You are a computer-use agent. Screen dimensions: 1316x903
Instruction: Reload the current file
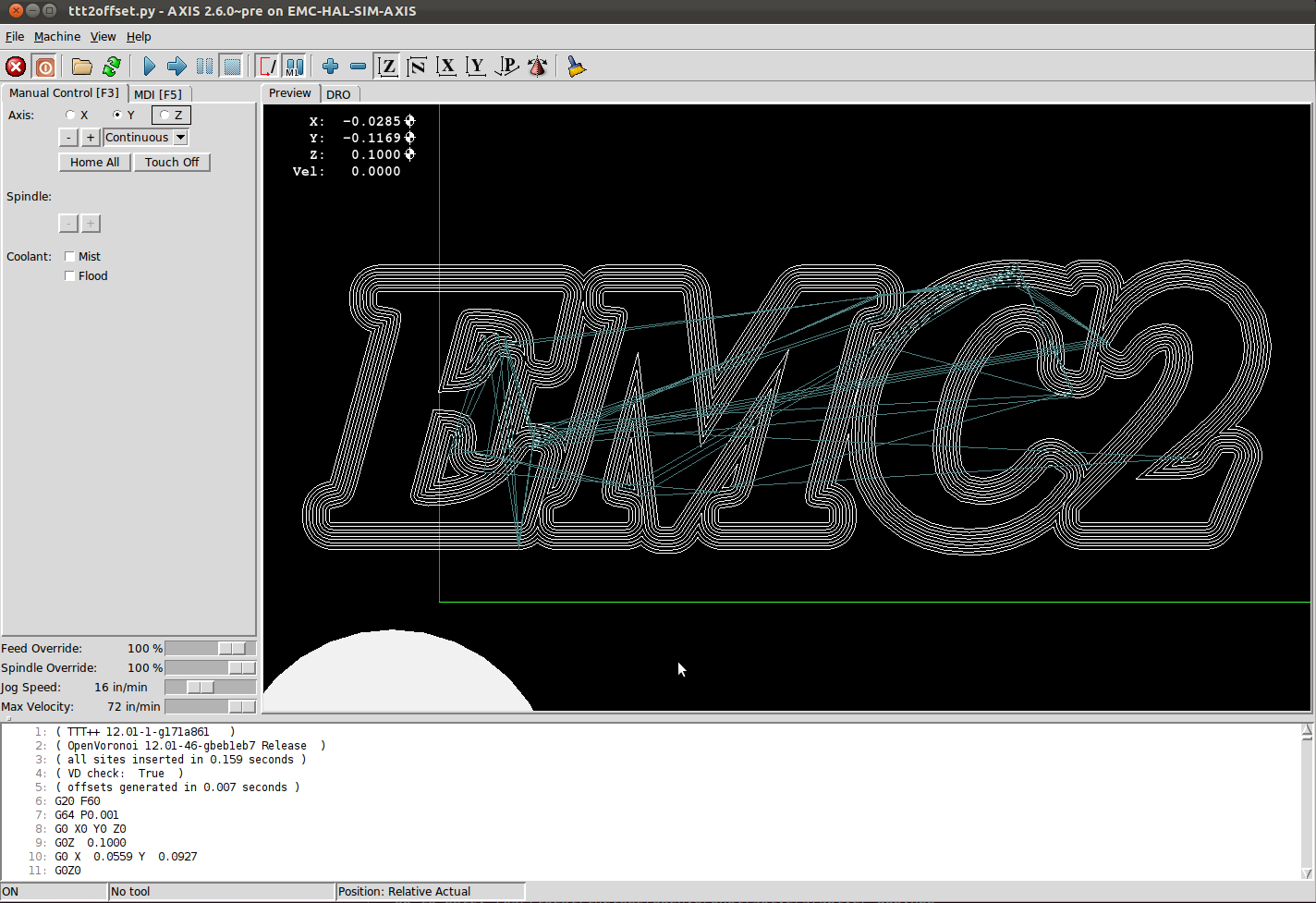(x=112, y=67)
